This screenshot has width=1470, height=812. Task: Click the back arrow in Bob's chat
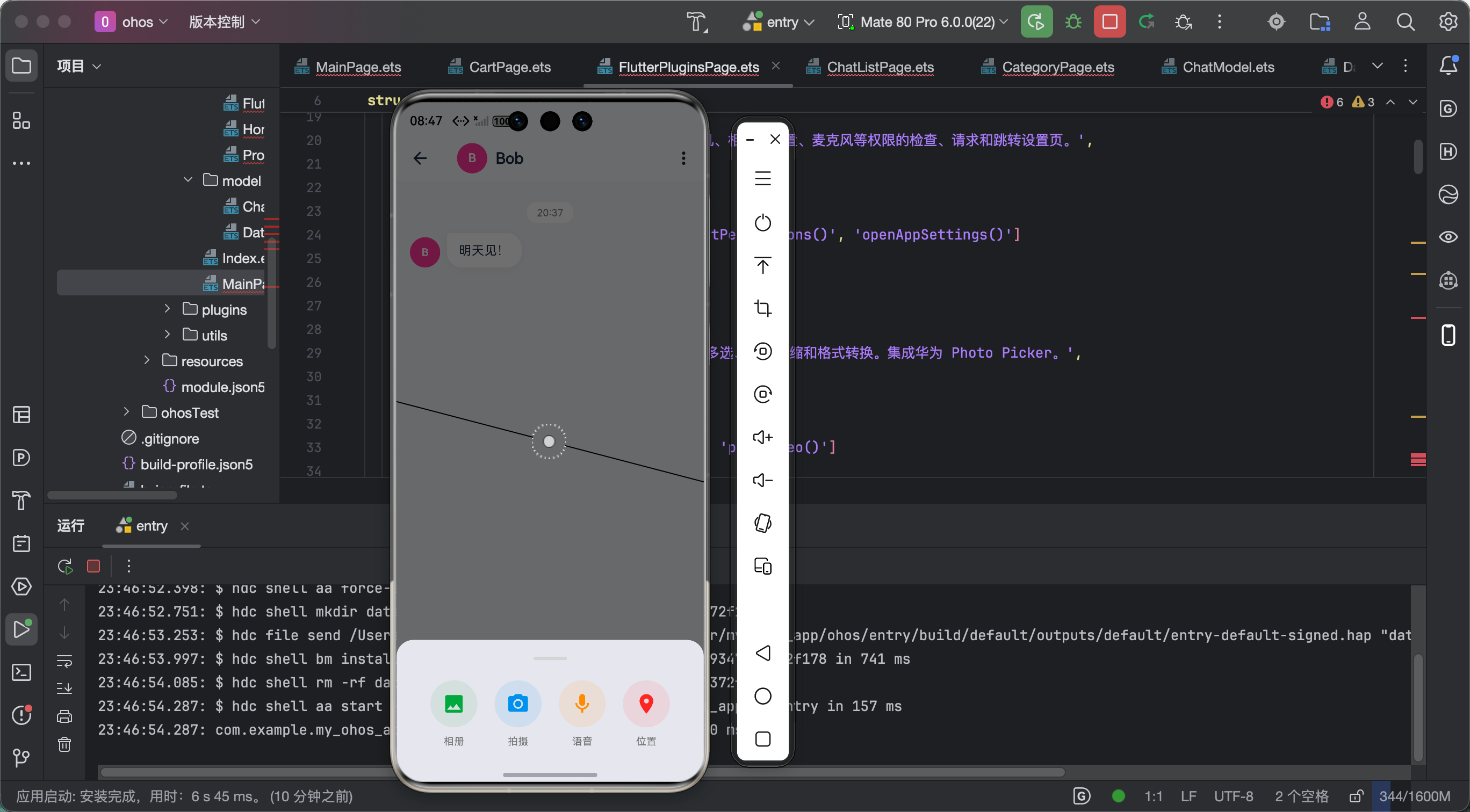click(x=420, y=158)
